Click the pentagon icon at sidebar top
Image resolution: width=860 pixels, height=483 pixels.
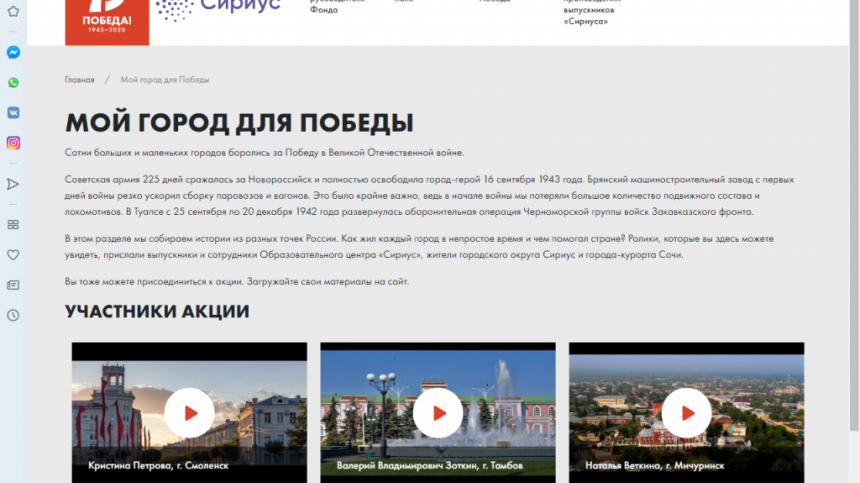(13, 11)
